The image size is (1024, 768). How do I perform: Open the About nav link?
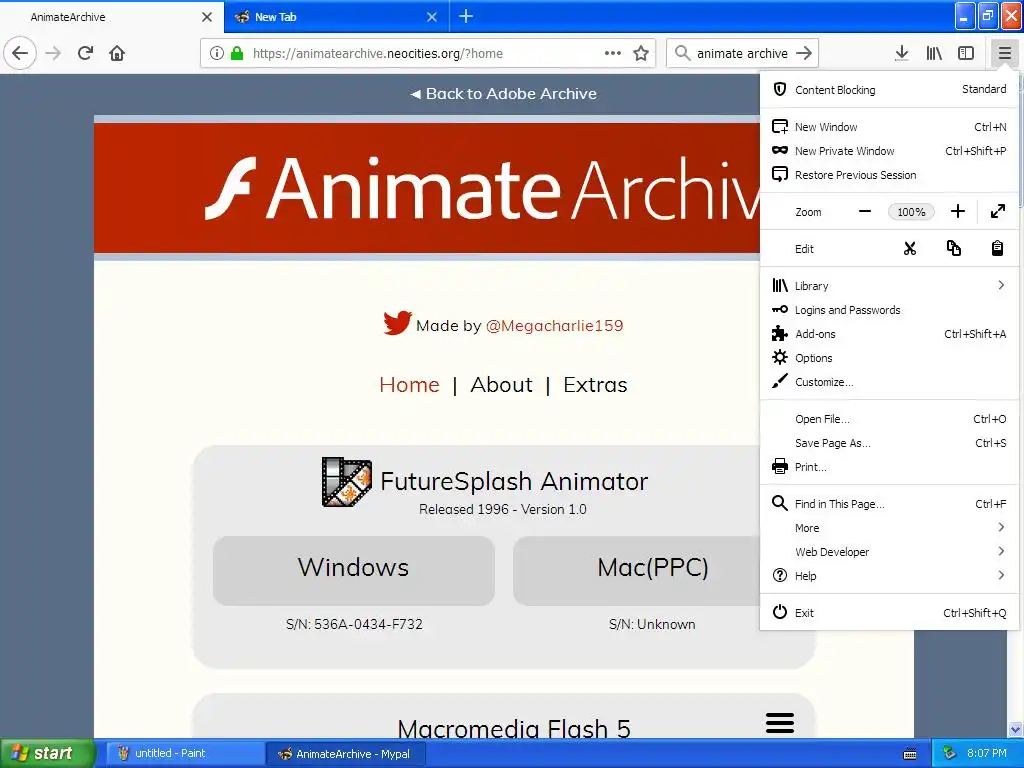point(502,385)
